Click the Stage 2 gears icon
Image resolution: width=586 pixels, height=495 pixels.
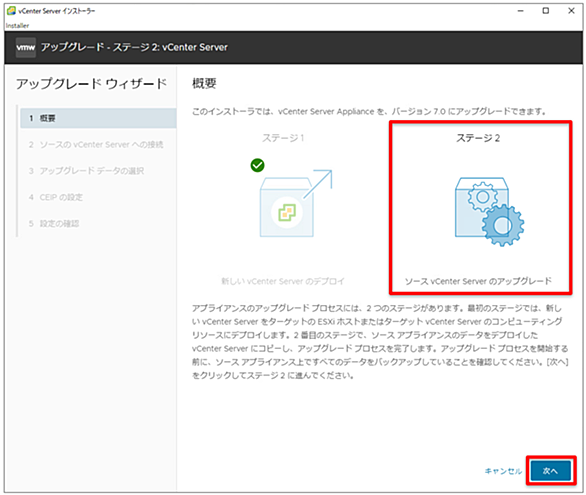pyautogui.click(x=489, y=211)
